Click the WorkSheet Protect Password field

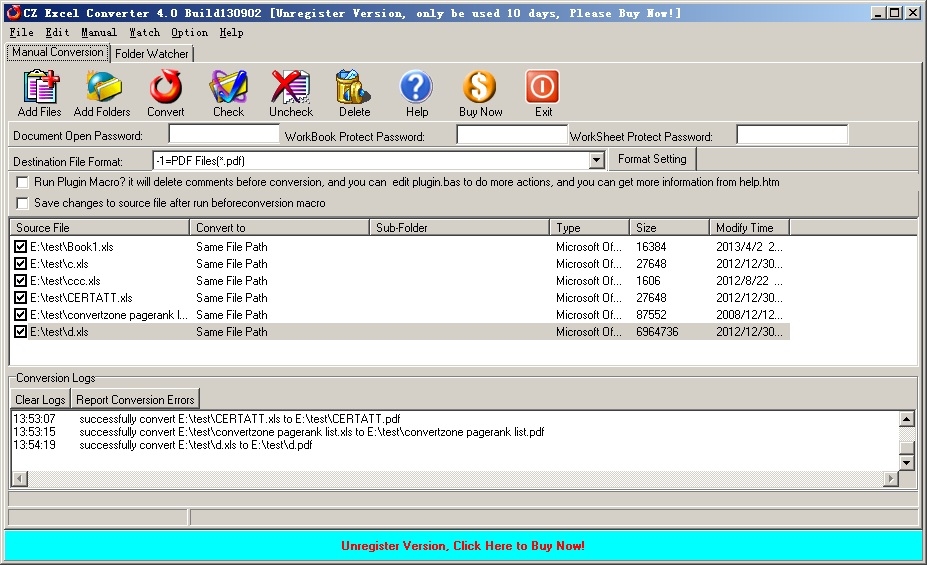tap(792, 134)
